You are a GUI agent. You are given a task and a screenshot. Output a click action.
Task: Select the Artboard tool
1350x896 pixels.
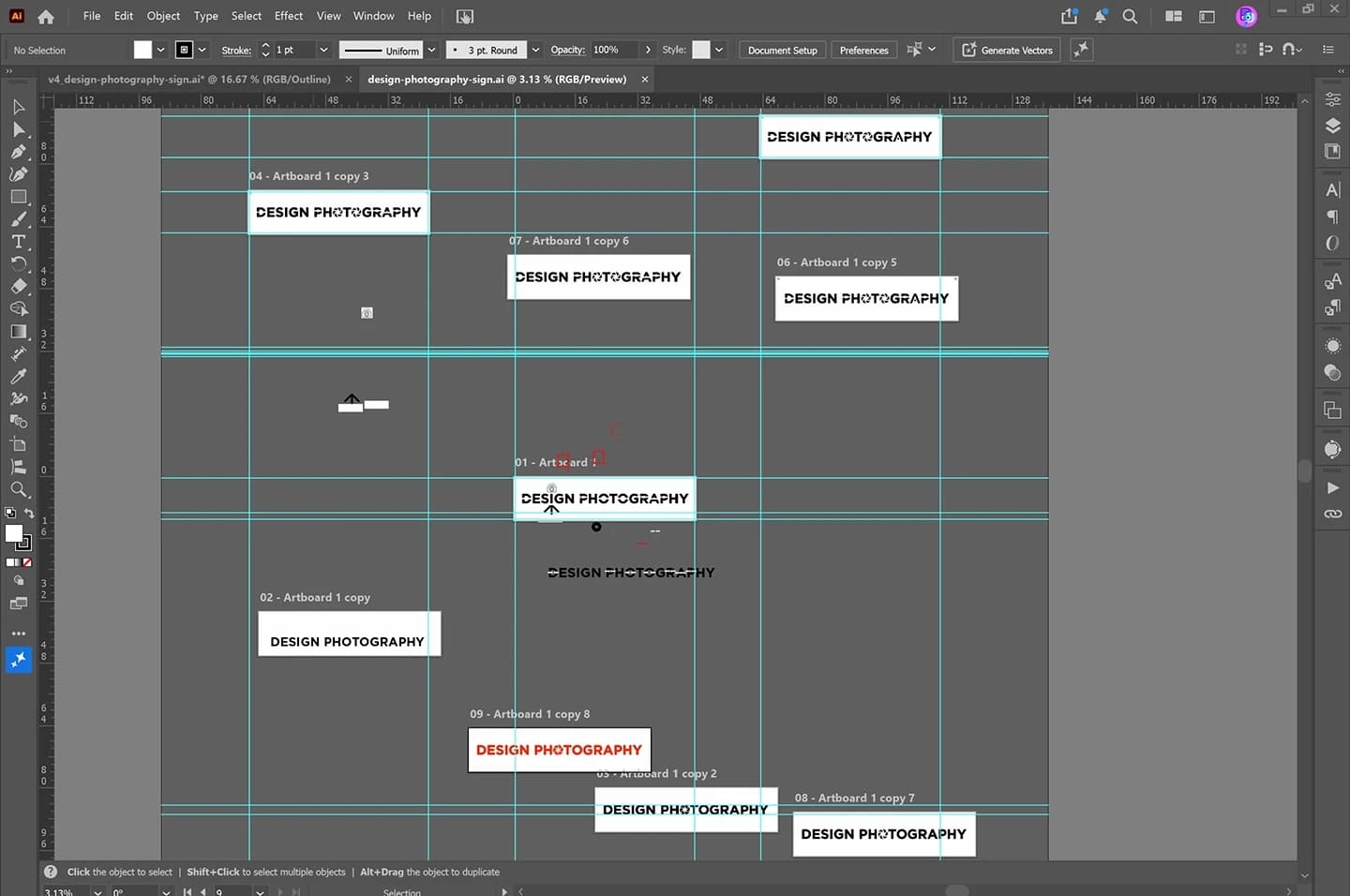point(19,444)
